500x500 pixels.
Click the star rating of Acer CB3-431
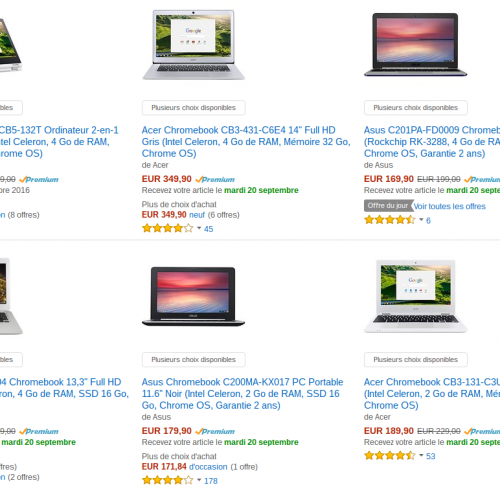(x=168, y=228)
